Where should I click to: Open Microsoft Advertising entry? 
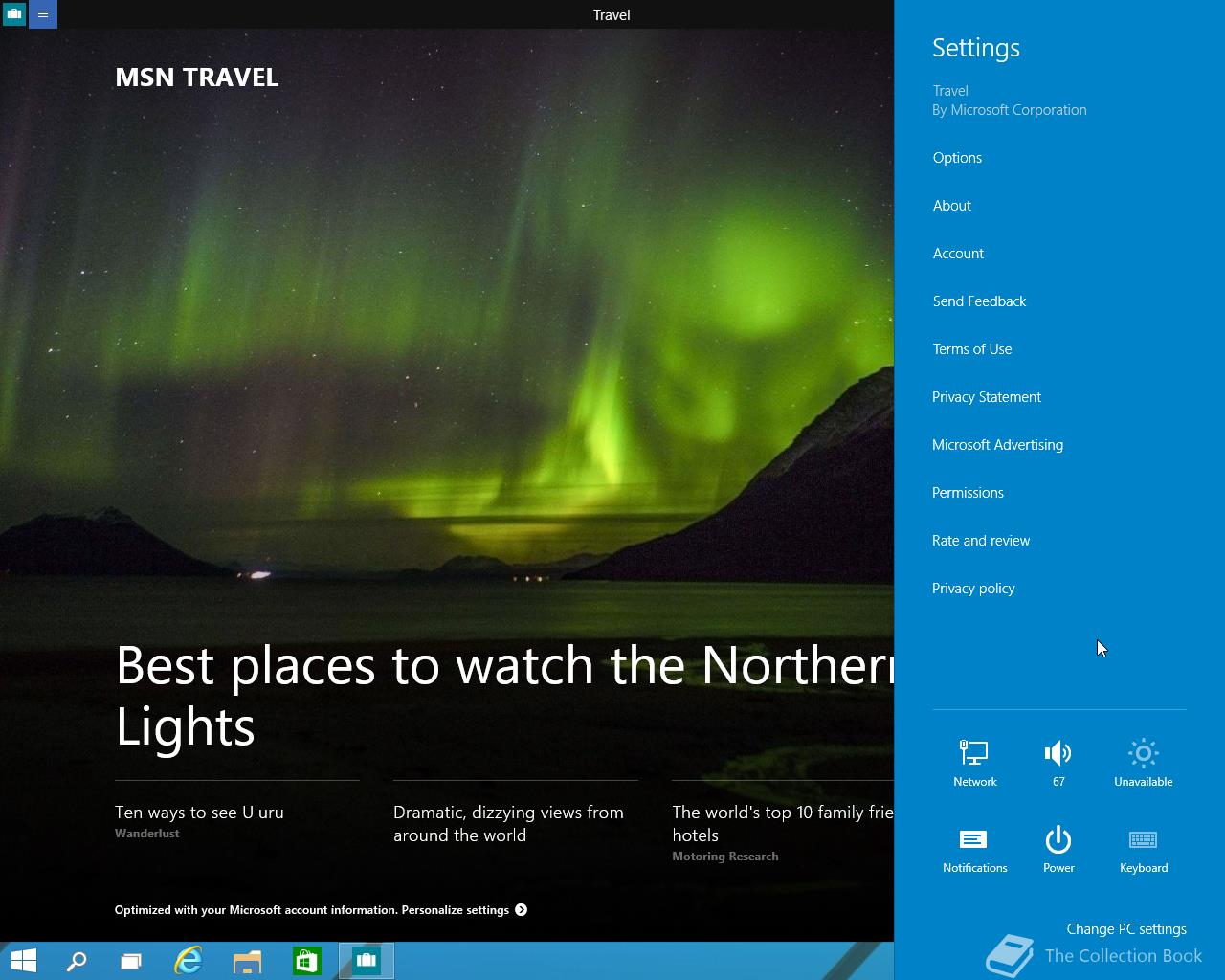pyautogui.click(x=997, y=445)
